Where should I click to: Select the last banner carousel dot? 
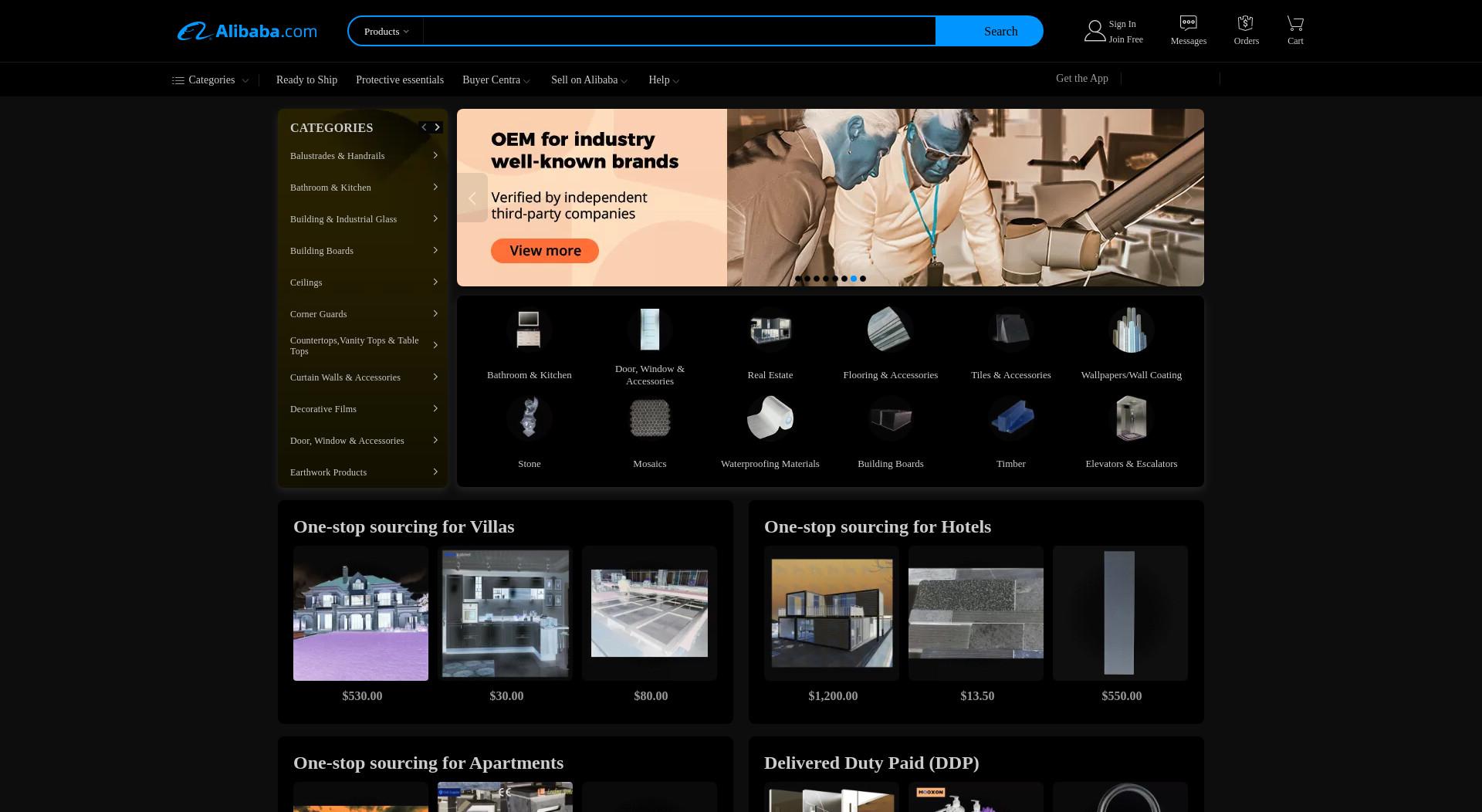[863, 279]
